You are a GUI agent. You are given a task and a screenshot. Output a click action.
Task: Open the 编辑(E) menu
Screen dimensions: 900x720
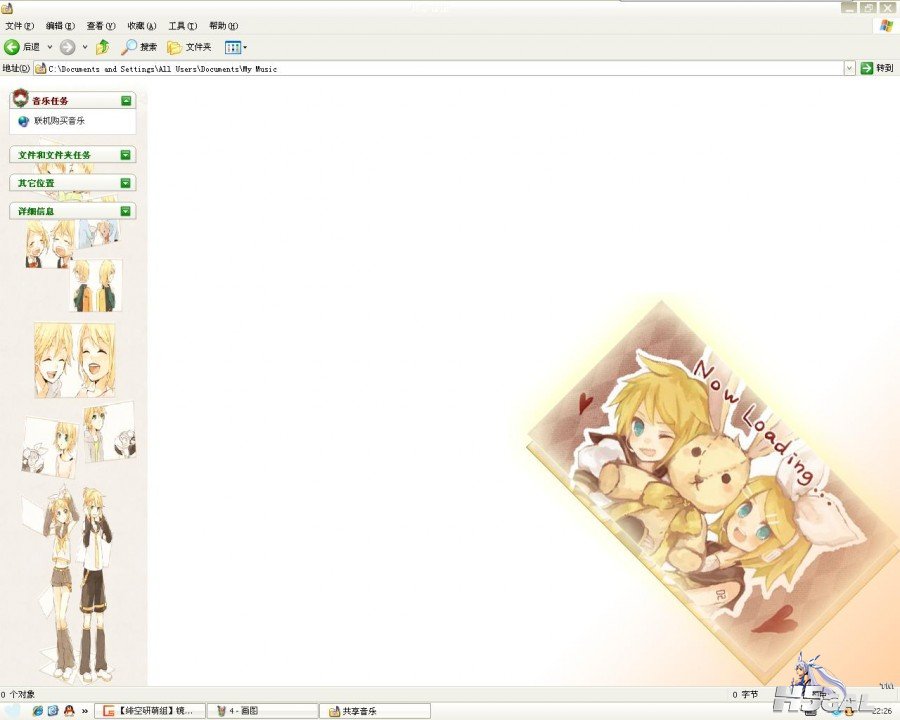coord(60,26)
